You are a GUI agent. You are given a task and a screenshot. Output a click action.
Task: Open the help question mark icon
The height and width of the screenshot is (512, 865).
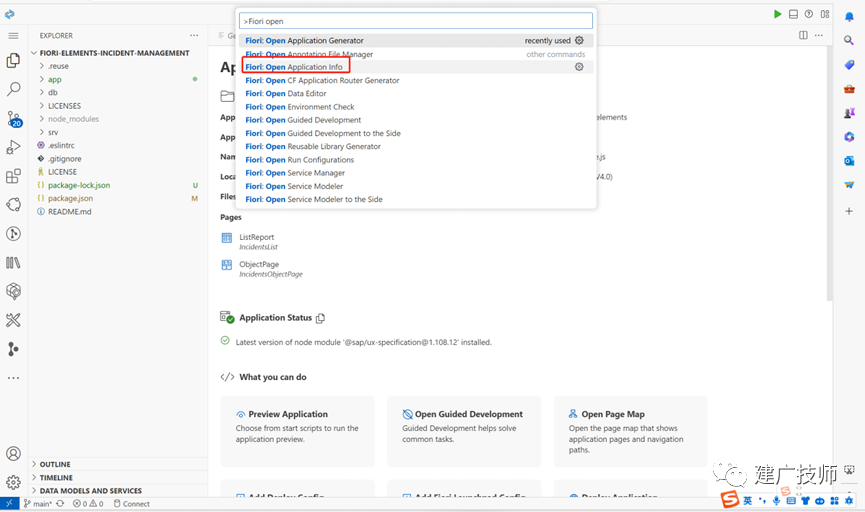coord(809,14)
